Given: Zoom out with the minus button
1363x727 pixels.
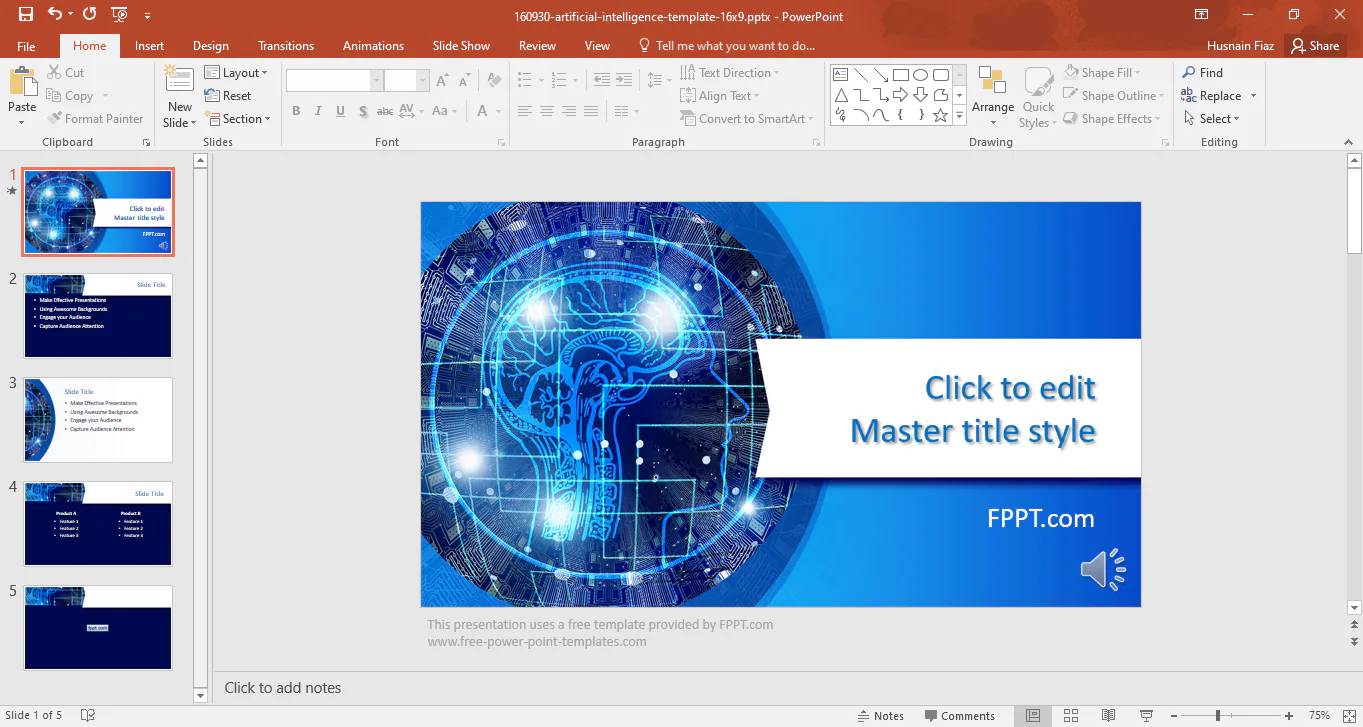Looking at the screenshot, I should [1173, 715].
